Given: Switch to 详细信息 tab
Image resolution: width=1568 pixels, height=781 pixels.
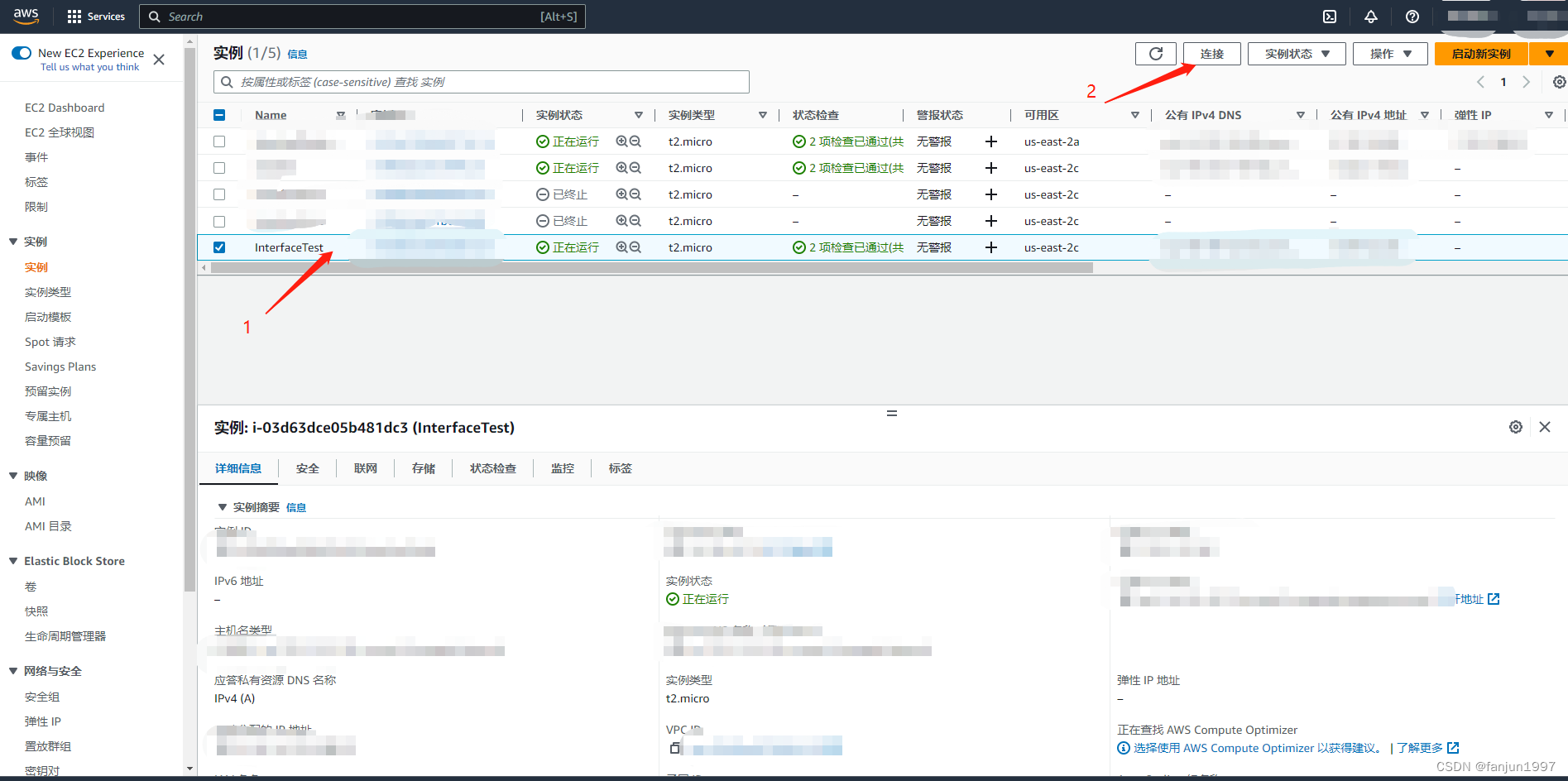Looking at the screenshot, I should (238, 468).
